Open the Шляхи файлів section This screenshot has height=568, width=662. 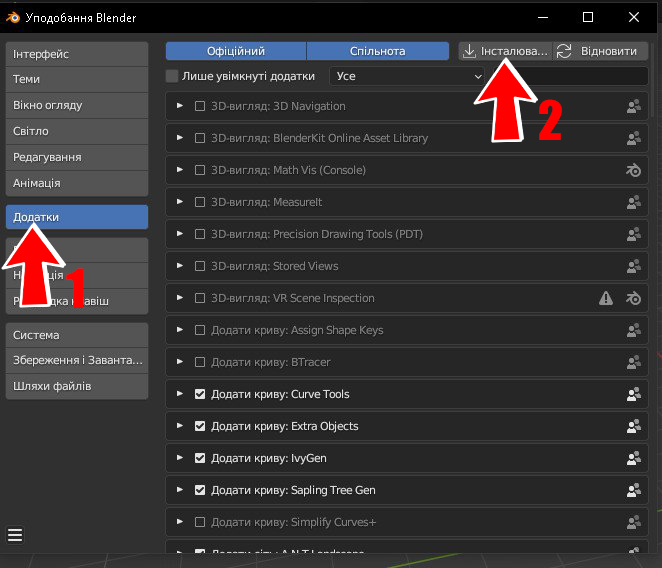[x=77, y=386]
